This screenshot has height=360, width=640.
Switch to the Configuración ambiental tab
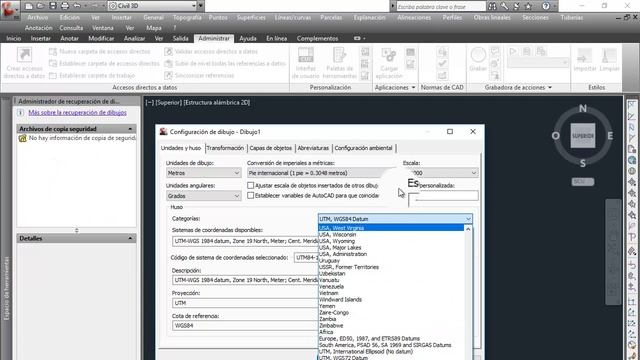(363, 148)
